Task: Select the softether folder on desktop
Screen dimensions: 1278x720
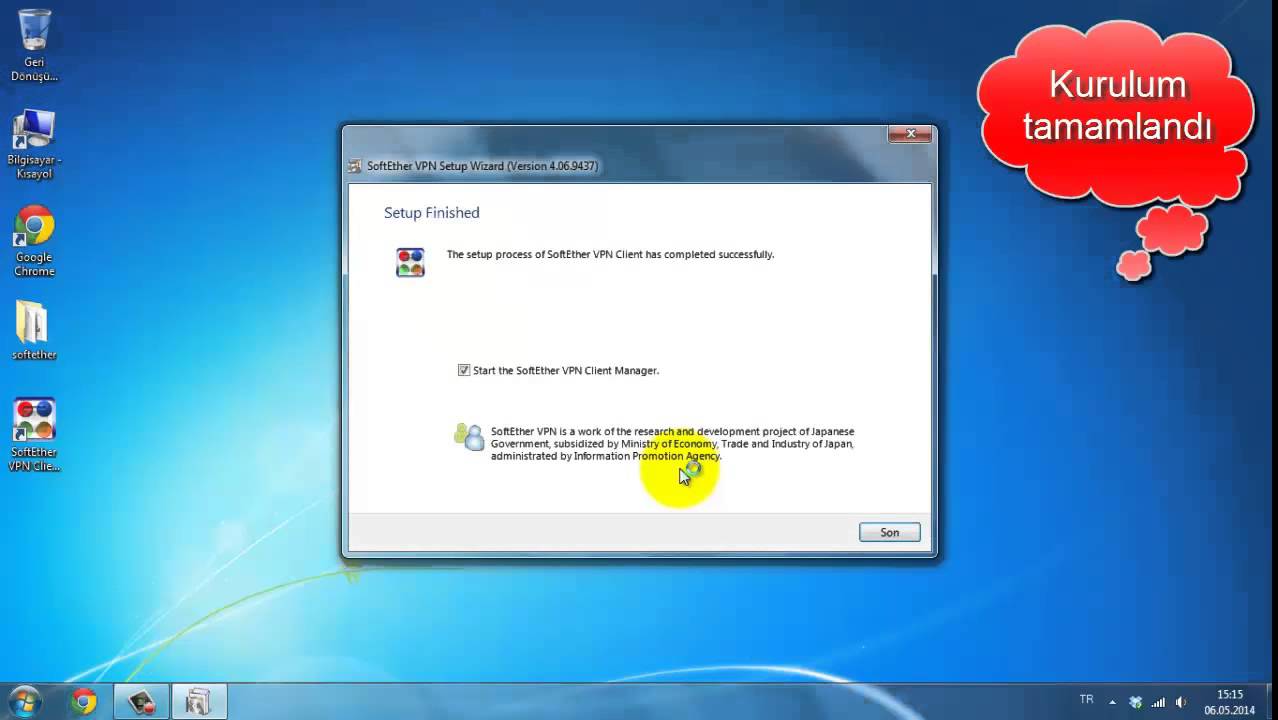Action: 34,330
